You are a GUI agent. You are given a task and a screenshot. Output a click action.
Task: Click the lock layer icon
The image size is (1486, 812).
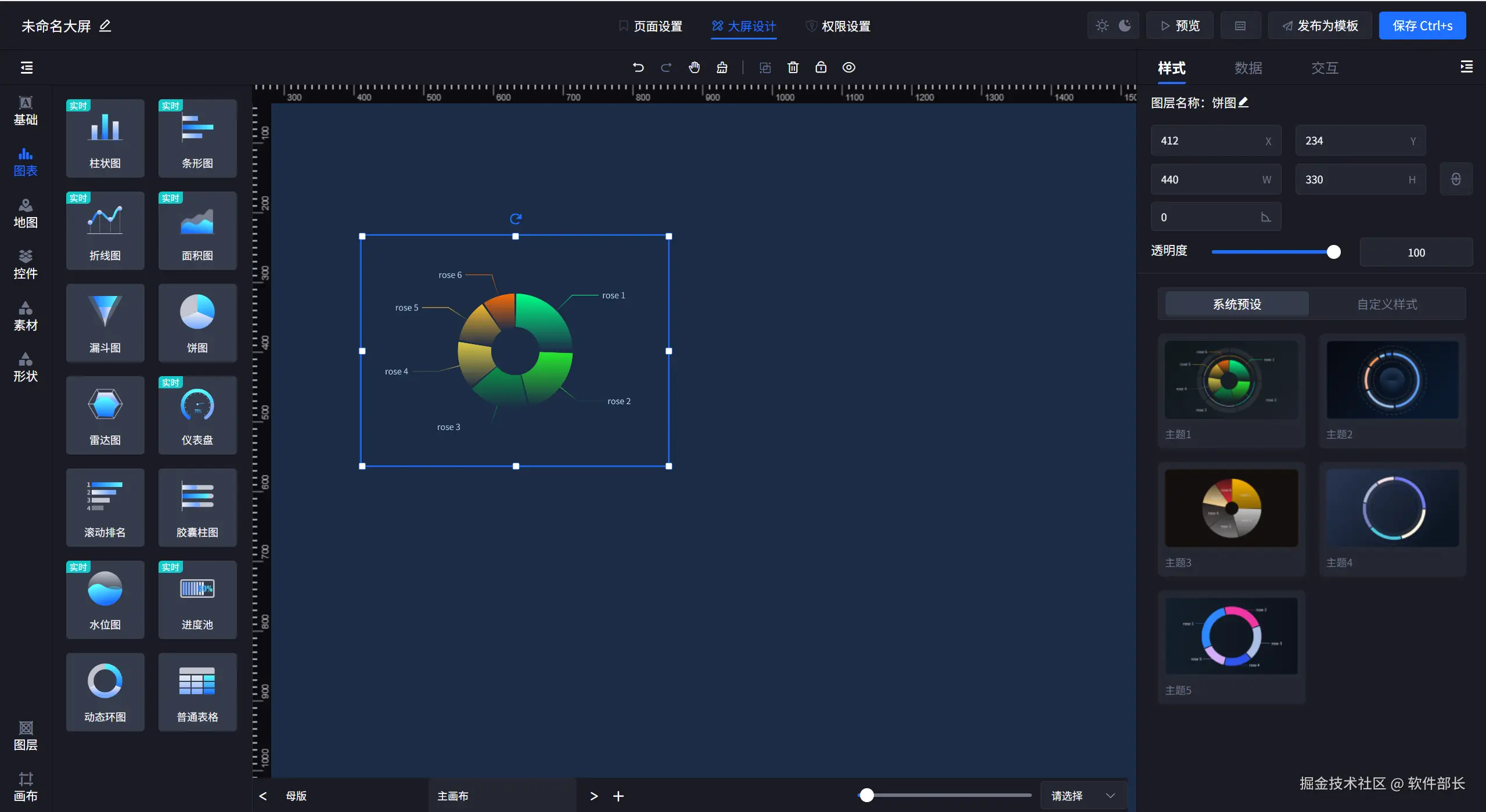click(x=821, y=67)
